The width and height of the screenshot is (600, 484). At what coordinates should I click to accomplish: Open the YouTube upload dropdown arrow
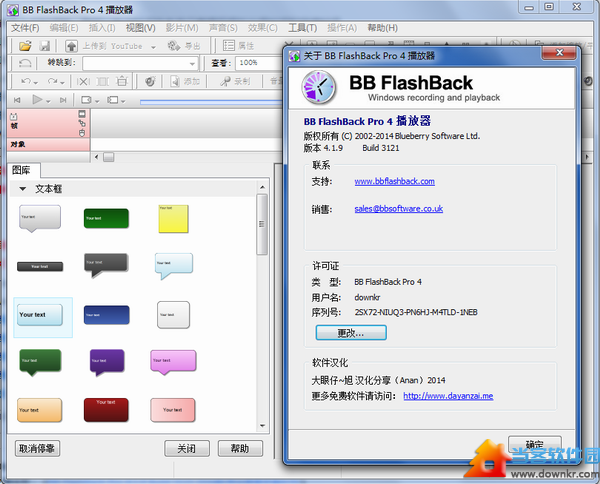coord(153,47)
